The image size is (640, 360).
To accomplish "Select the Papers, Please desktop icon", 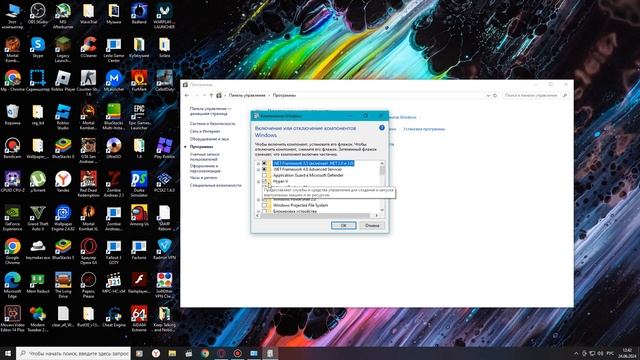I will coord(88,285).
